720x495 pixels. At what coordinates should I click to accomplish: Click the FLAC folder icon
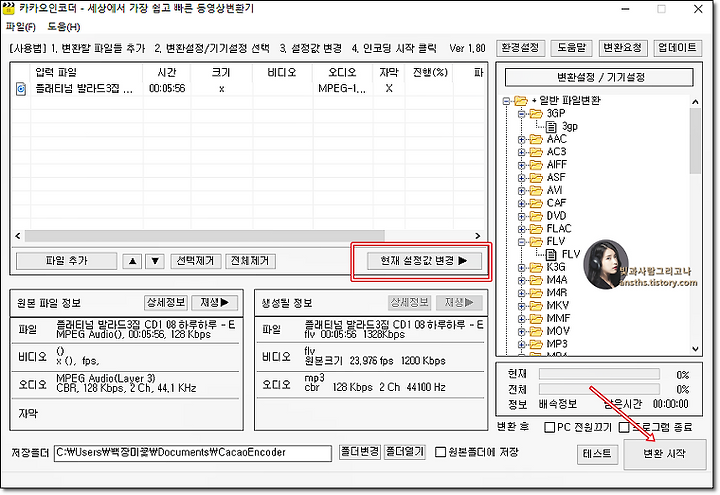point(536,229)
